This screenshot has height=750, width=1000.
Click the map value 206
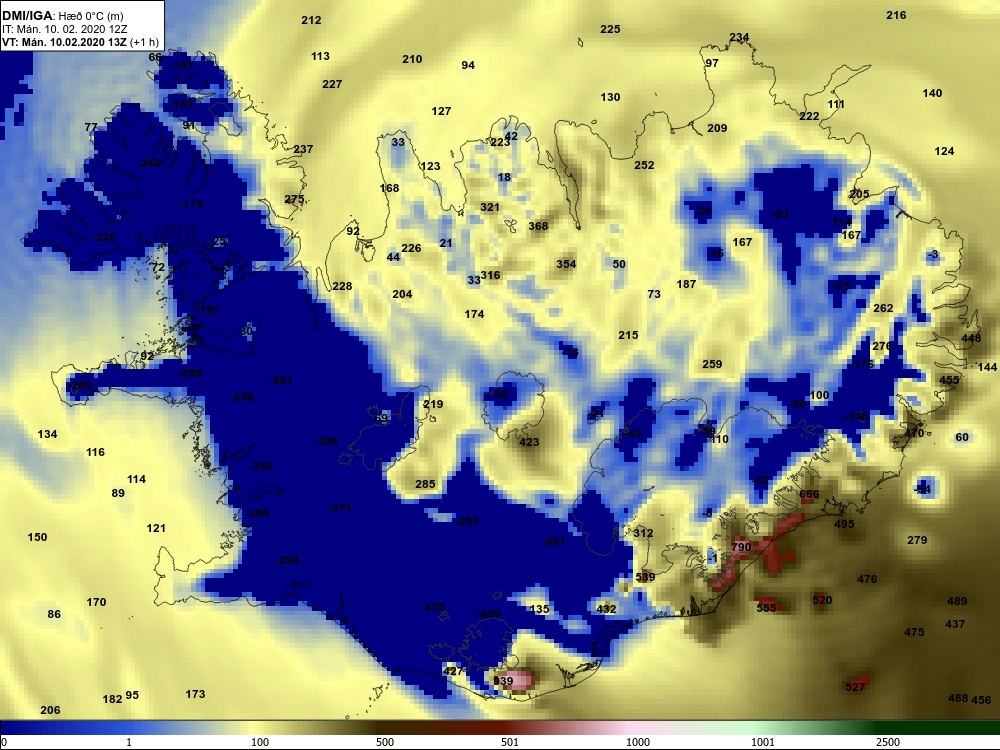pyautogui.click(x=50, y=710)
